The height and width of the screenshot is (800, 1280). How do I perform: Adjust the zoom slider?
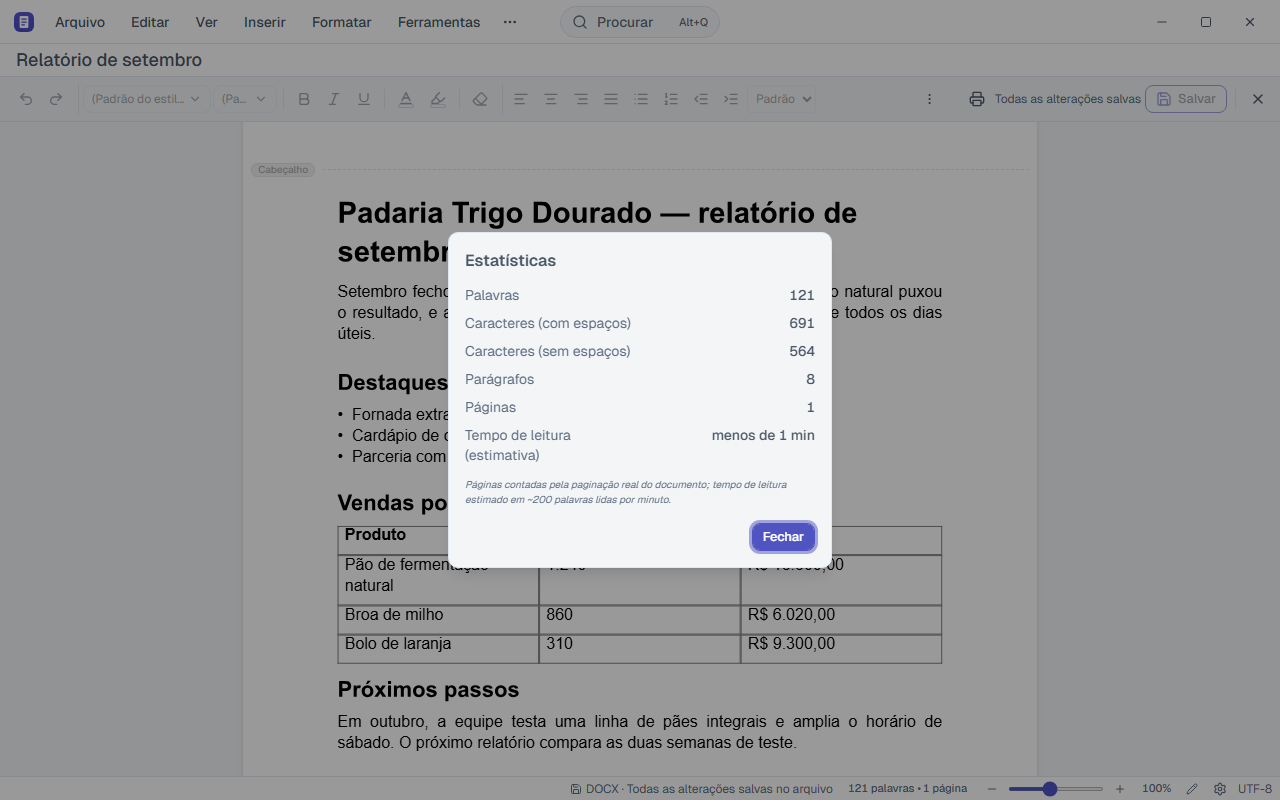1055,789
